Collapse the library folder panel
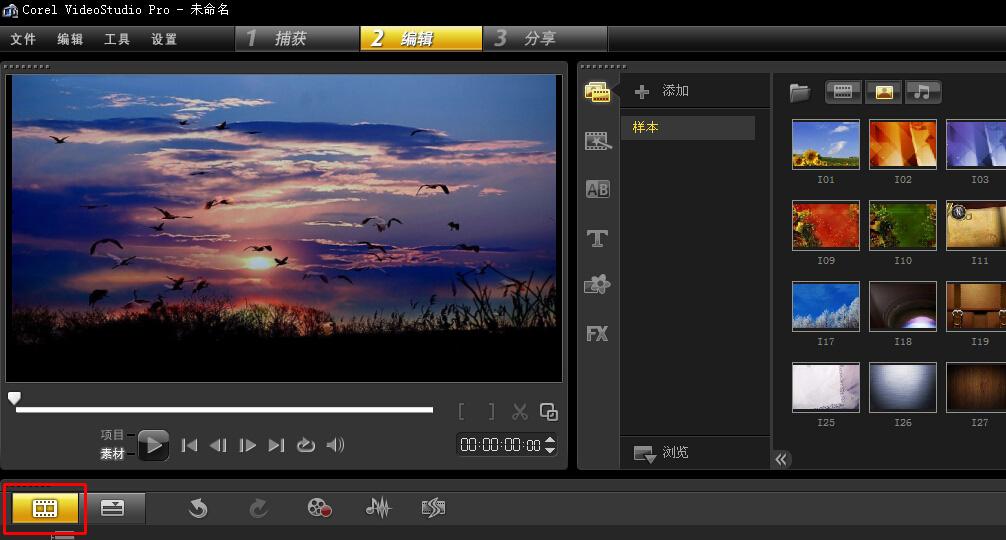The width and height of the screenshot is (1006, 540). coord(782,459)
